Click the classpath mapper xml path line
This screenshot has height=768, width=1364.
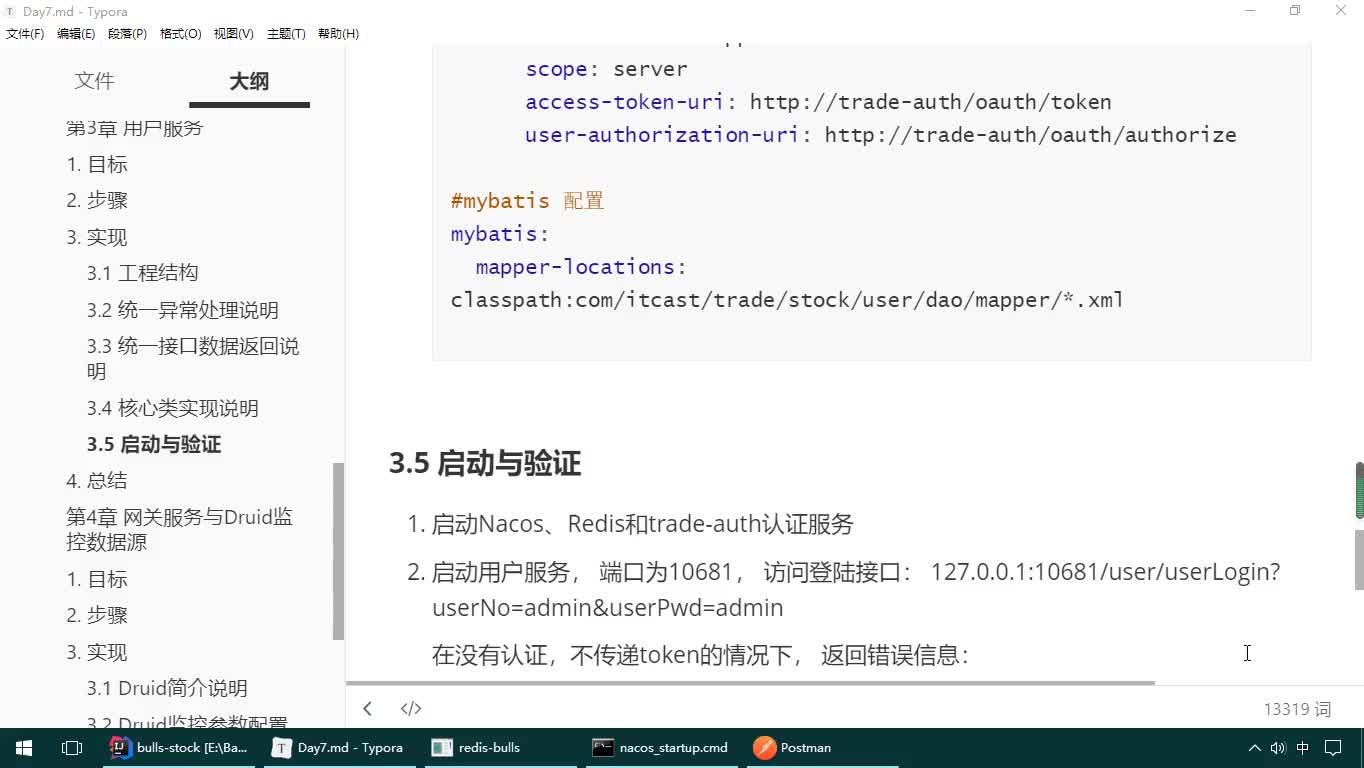click(787, 300)
